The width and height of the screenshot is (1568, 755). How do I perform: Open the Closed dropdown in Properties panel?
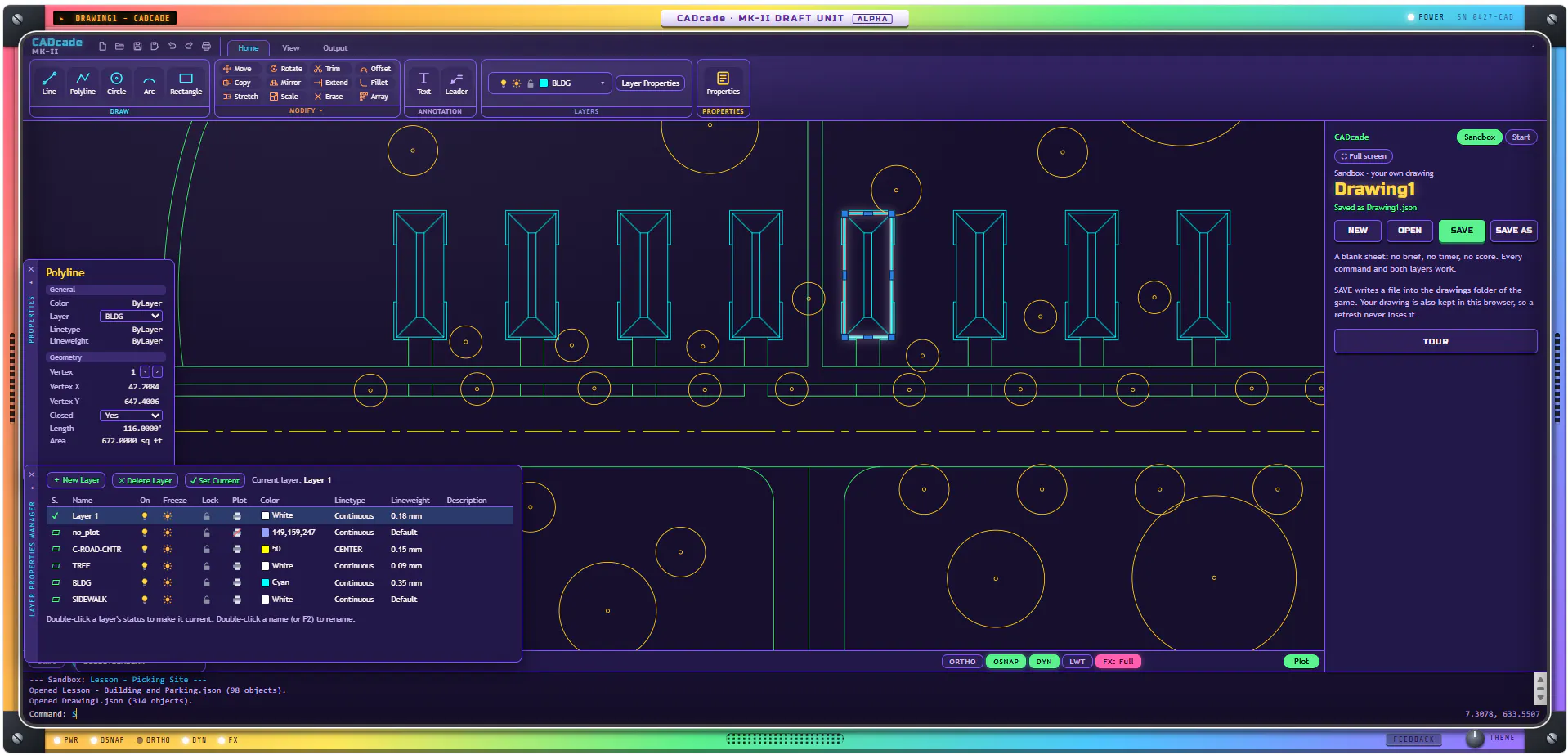tap(131, 416)
